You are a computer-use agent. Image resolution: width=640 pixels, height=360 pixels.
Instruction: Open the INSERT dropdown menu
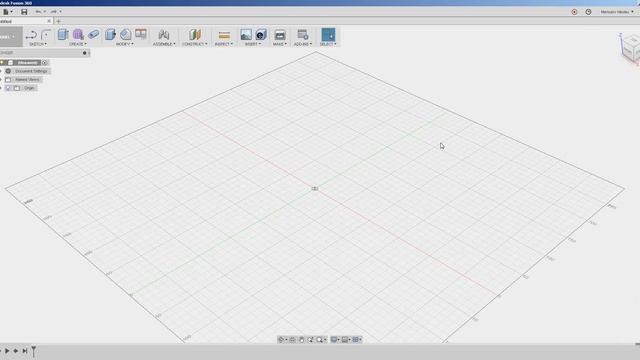point(253,44)
